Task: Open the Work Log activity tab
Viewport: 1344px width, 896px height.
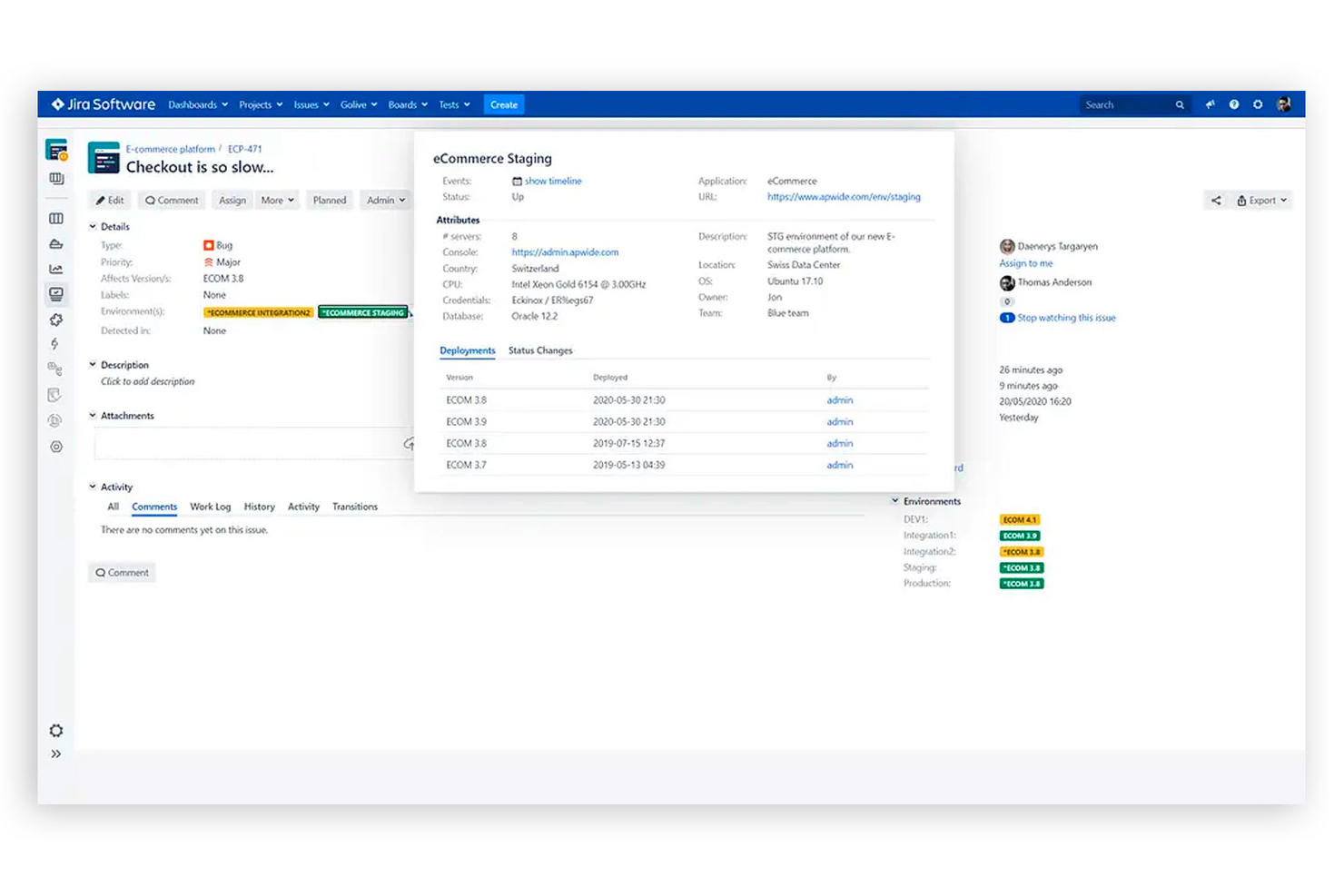Action: [210, 507]
